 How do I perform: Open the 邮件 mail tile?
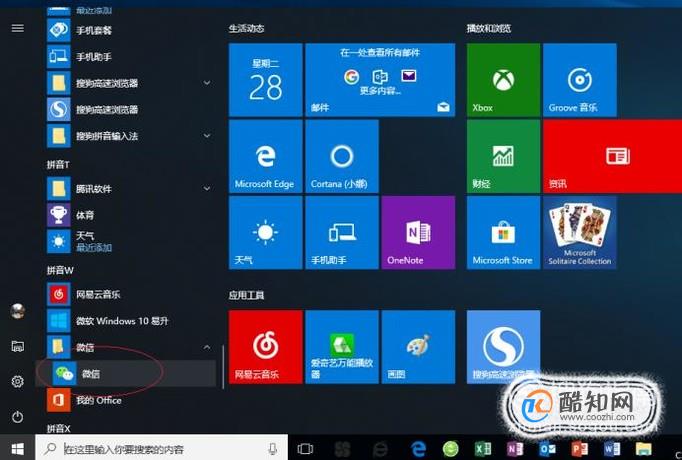[380, 80]
